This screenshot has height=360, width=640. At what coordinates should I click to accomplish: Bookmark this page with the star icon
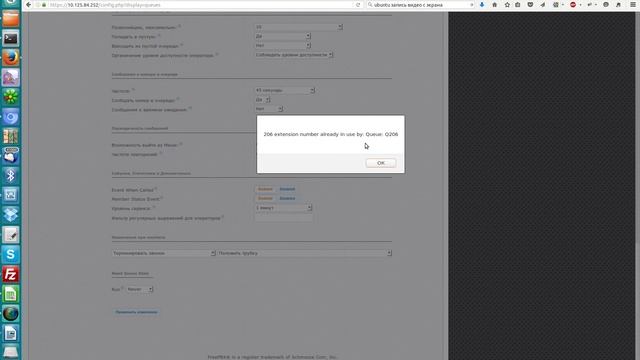(x=507, y=4)
